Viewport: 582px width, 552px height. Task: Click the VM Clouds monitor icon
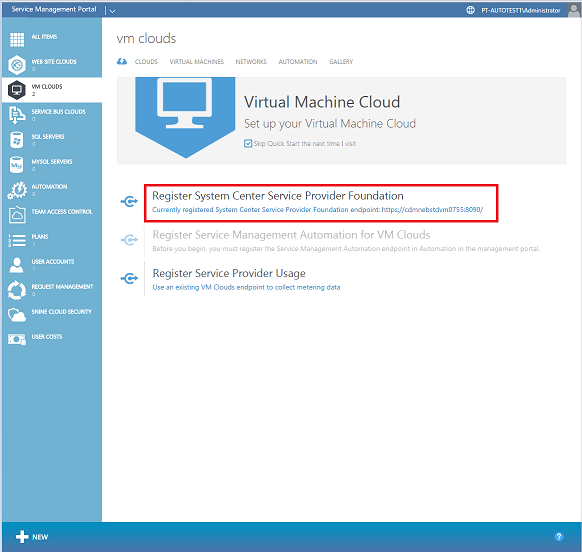coord(17,90)
